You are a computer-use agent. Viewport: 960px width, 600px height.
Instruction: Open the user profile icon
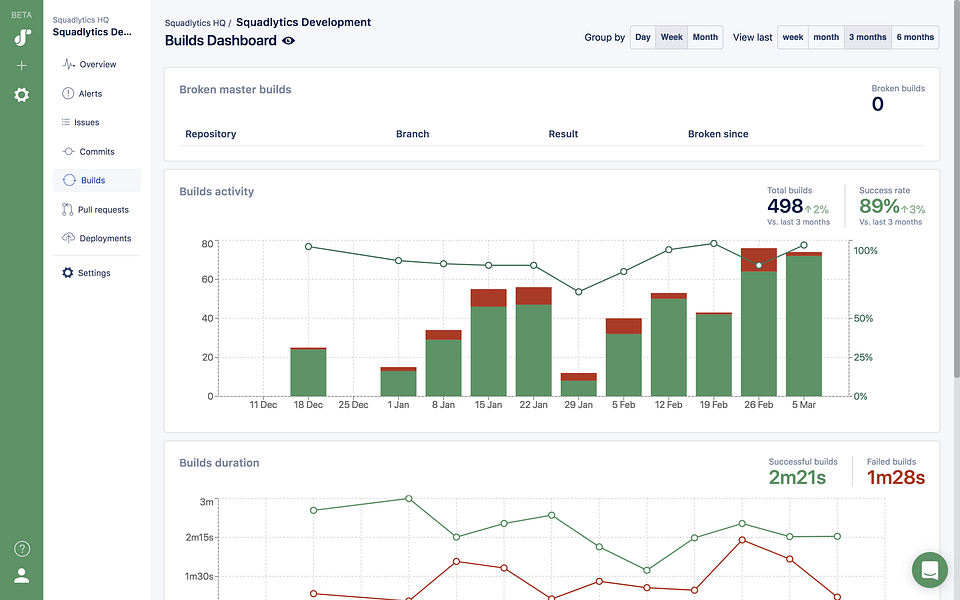[x=21, y=576]
